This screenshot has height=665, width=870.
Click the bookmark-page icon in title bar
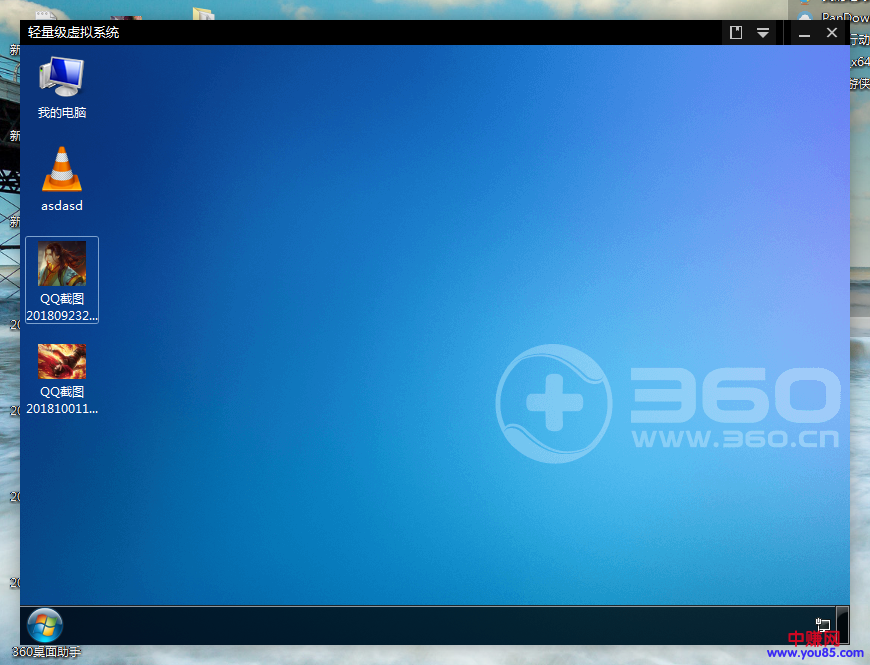(x=736, y=33)
